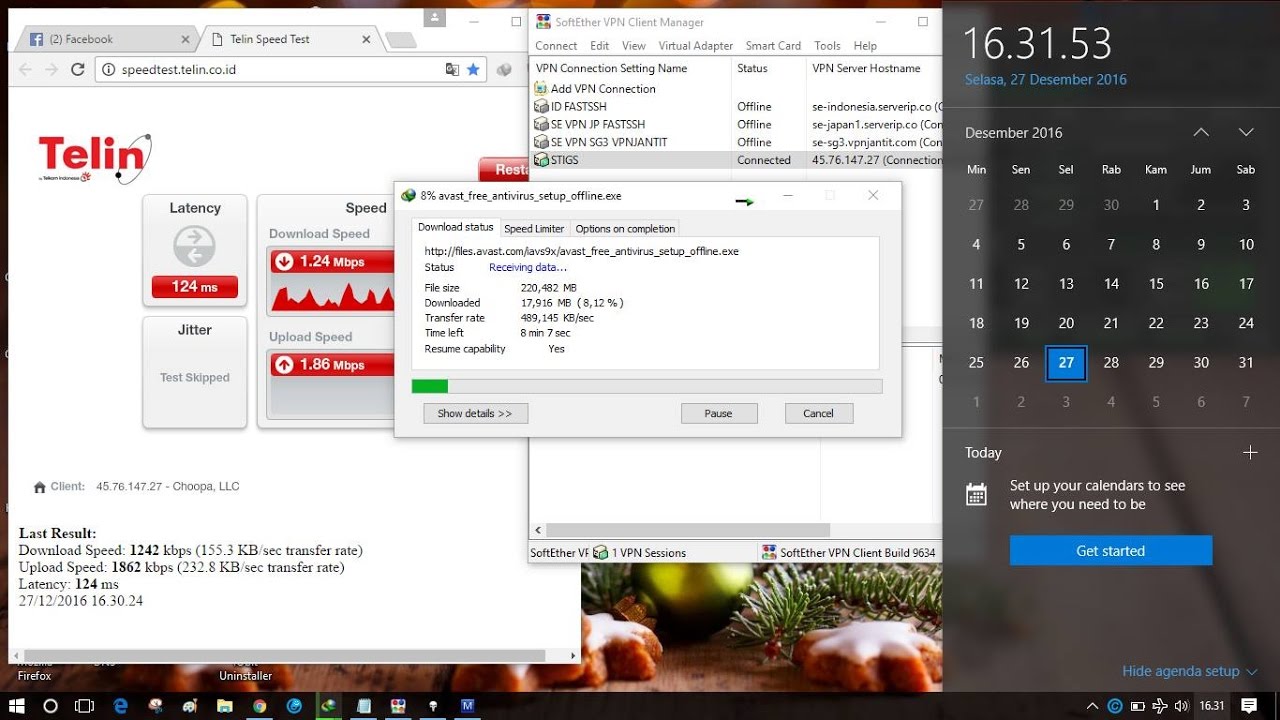Close the Telin Speed Test tab

[x=366, y=39]
